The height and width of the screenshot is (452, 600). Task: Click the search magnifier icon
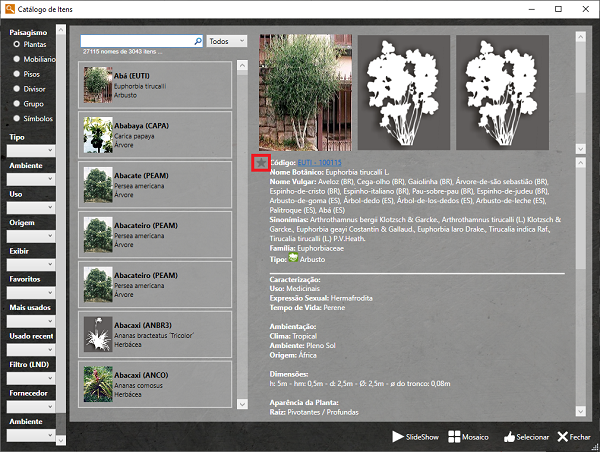click(195, 41)
